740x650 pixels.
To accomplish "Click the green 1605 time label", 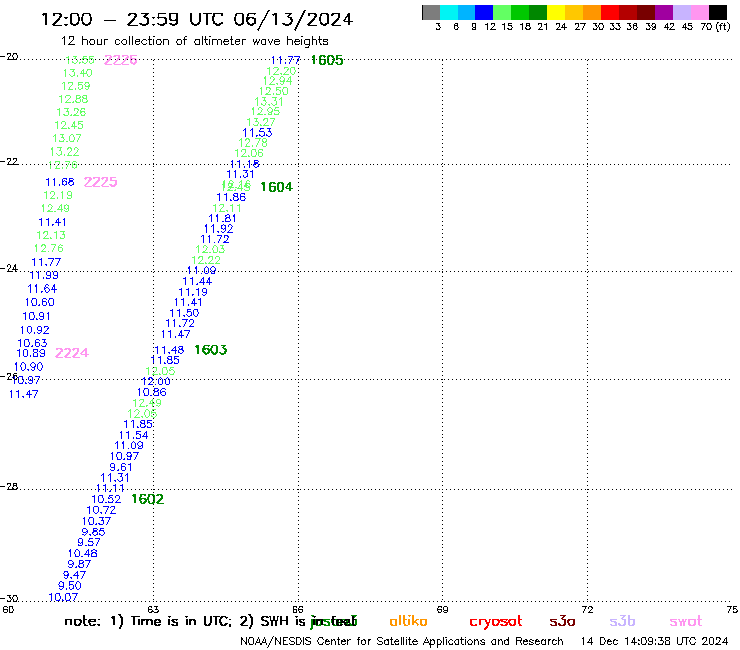I will 327,60.
